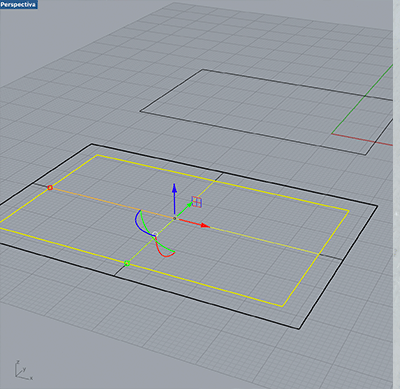Click the world XYZ axes icon
This screenshot has height=389, width=400.
pyautogui.click(x=23, y=370)
